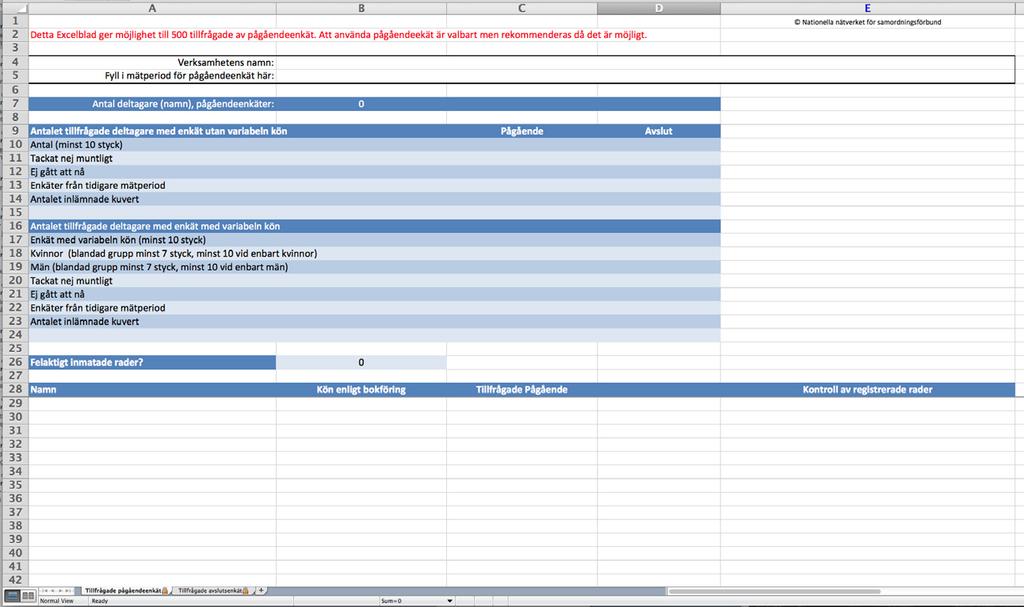Select 'Felaktigt inmatade rader?' cell

[x=152, y=362]
